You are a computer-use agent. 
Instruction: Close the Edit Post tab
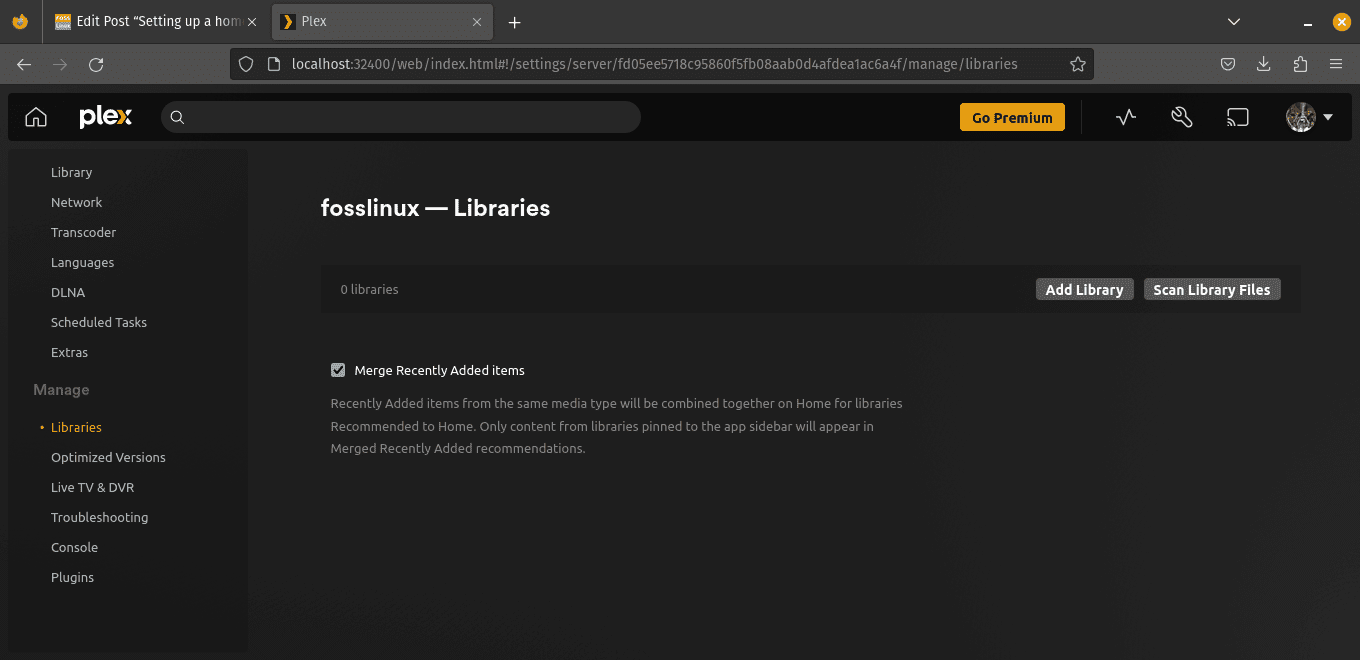click(x=252, y=21)
